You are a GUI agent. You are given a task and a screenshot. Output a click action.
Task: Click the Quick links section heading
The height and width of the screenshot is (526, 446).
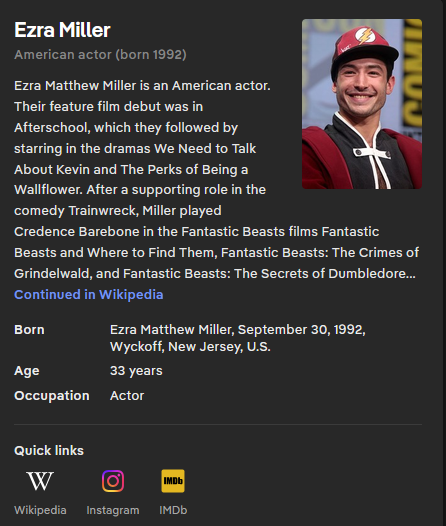(49, 451)
